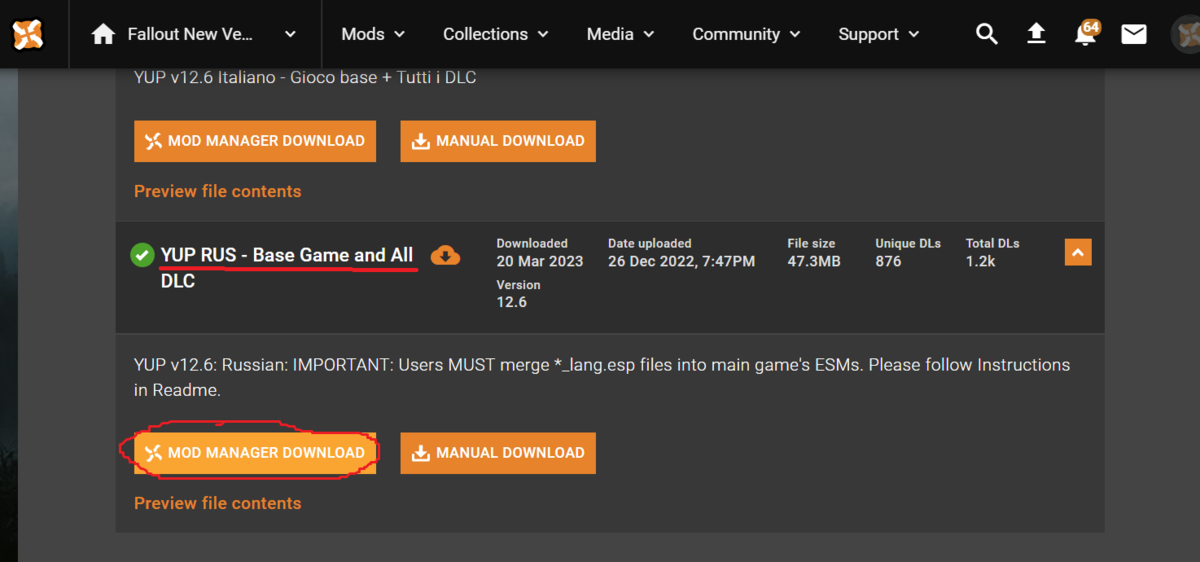Open Preview file contents under Russian file
The height and width of the screenshot is (562, 1200).
click(217, 503)
